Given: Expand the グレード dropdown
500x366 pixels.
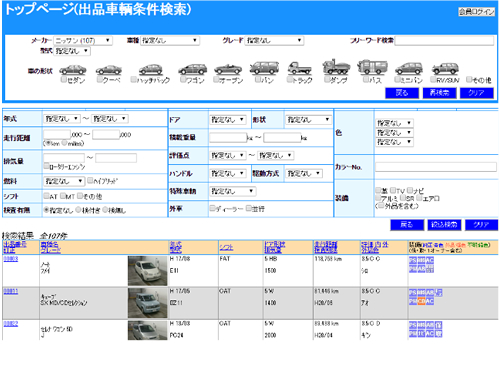Looking at the screenshot, I should pyautogui.click(x=274, y=41).
